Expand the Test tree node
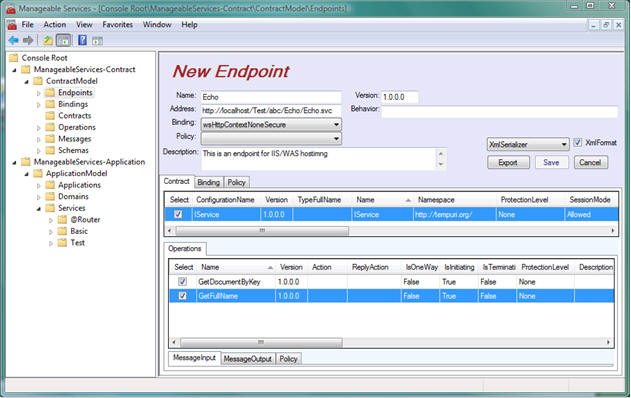 click(51, 243)
